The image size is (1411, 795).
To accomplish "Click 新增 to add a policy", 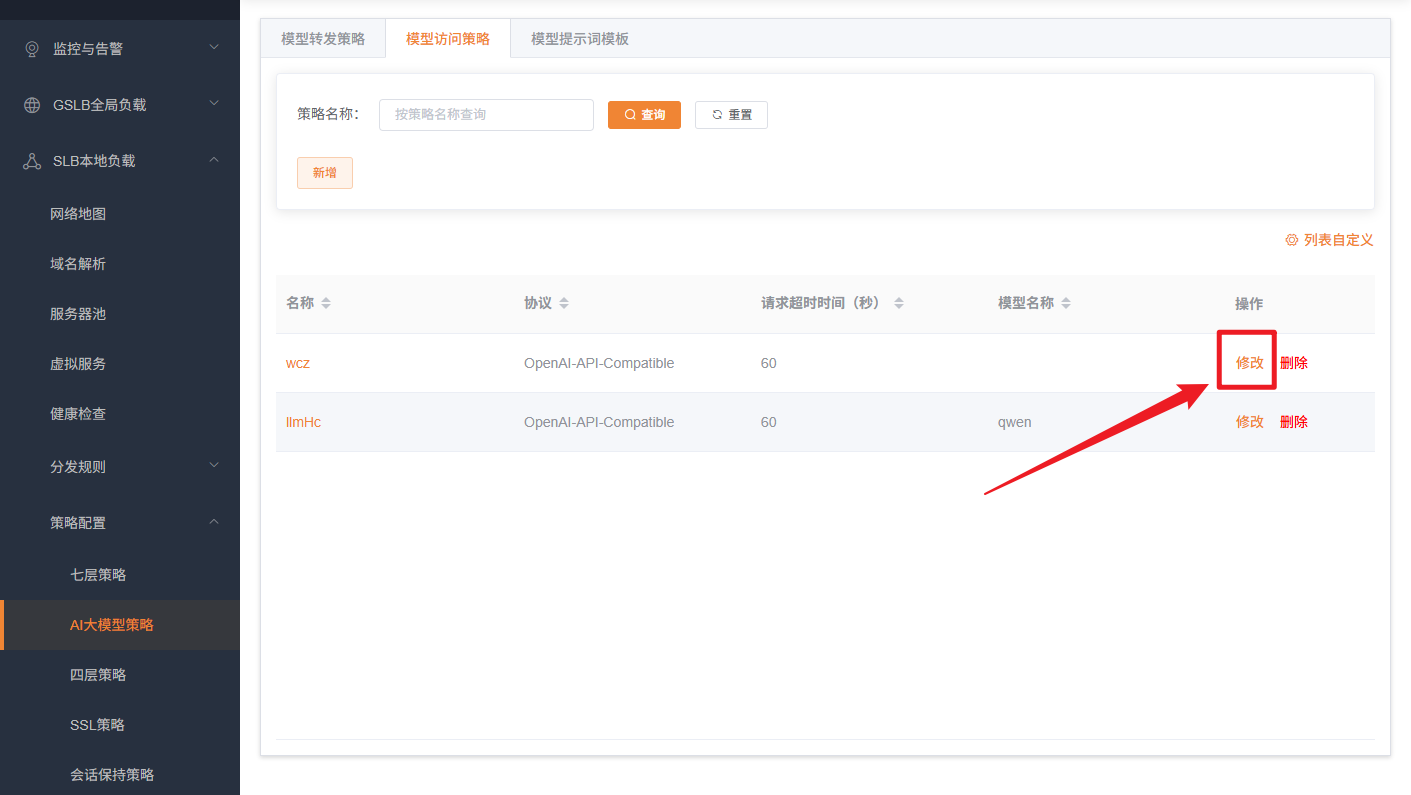I will 324,173.
